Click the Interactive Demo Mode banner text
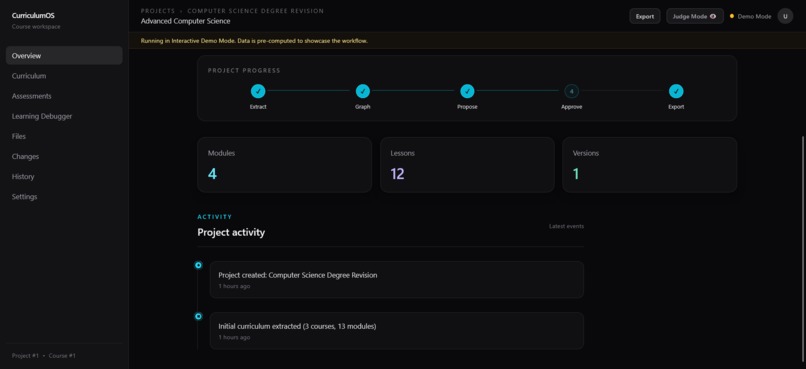This screenshot has width=806, height=369. coord(254,41)
